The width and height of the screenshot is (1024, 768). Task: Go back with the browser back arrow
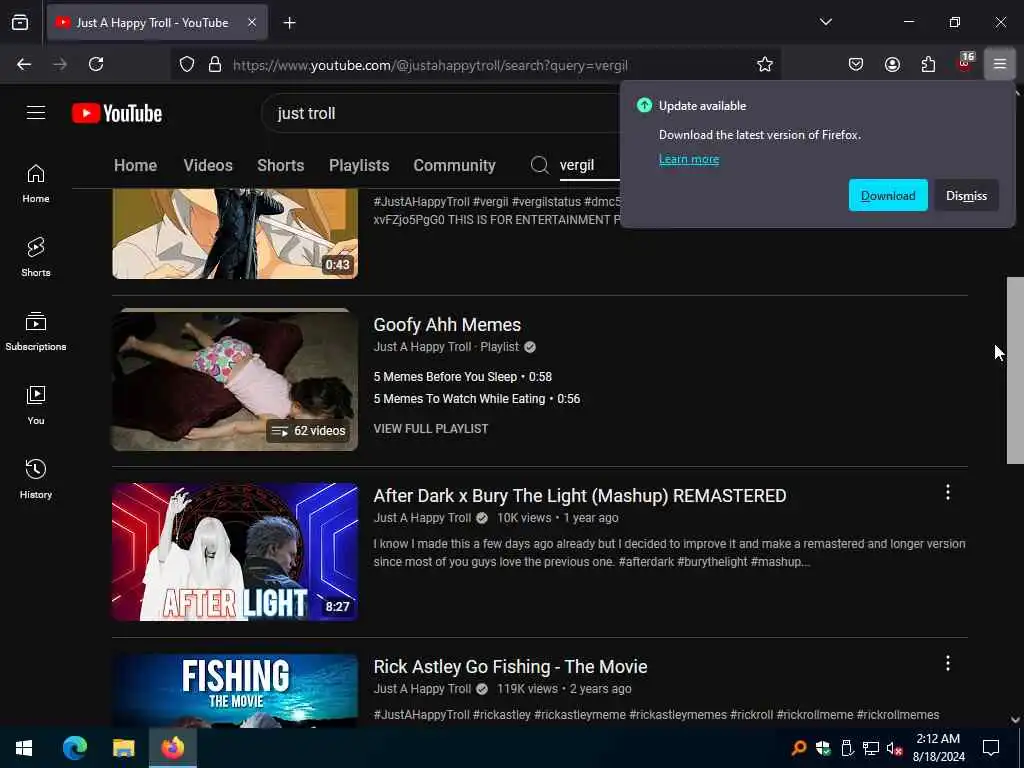pyautogui.click(x=24, y=64)
